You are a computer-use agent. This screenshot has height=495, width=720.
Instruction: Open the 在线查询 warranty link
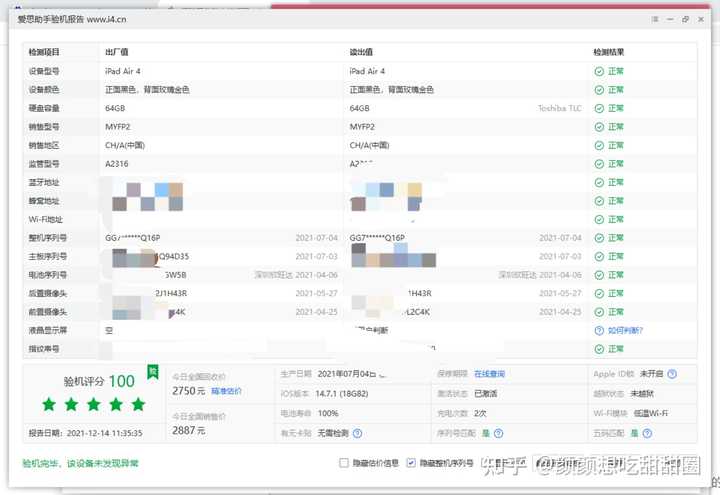[489, 374]
